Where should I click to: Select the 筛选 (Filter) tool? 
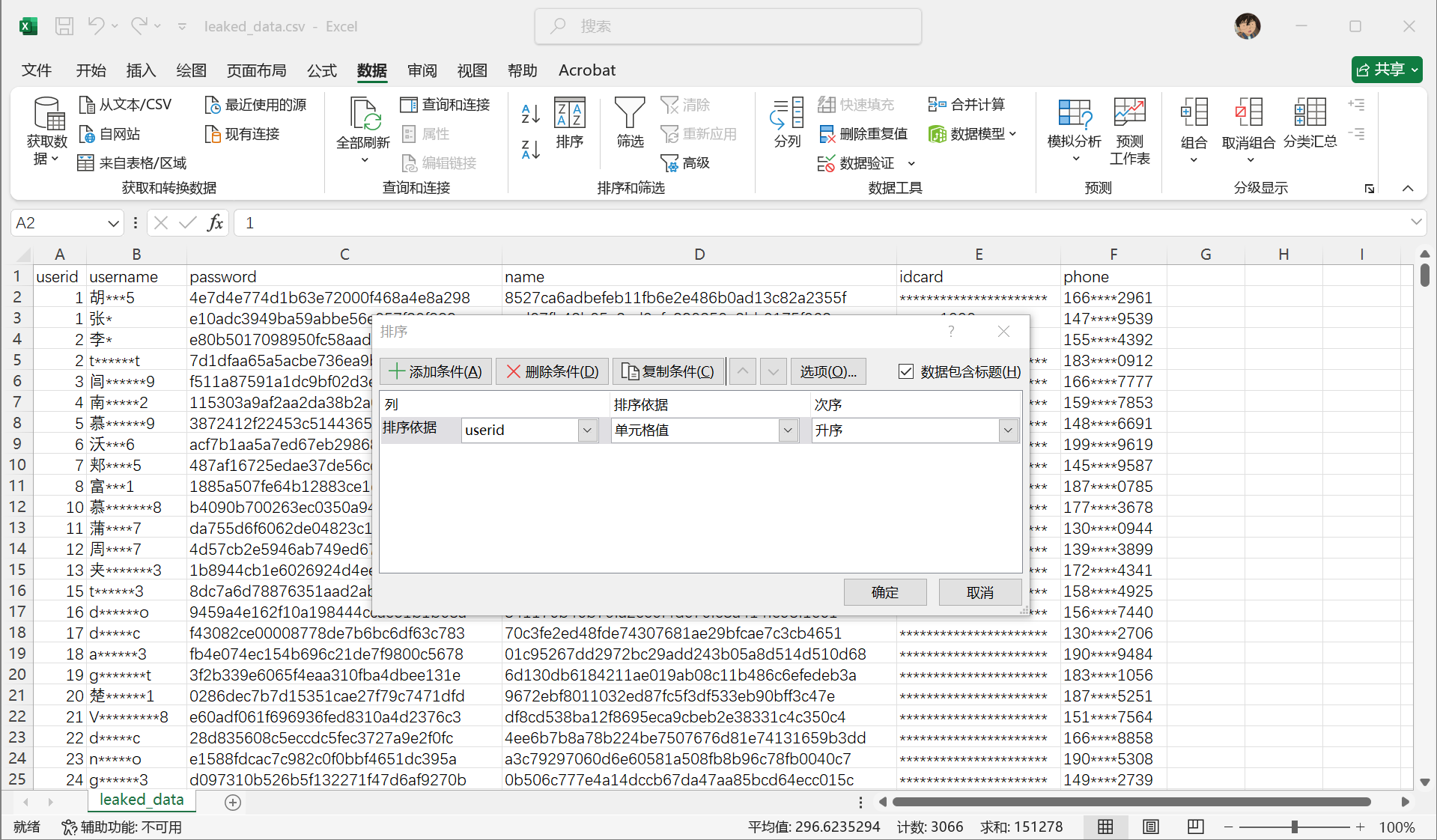coord(630,124)
